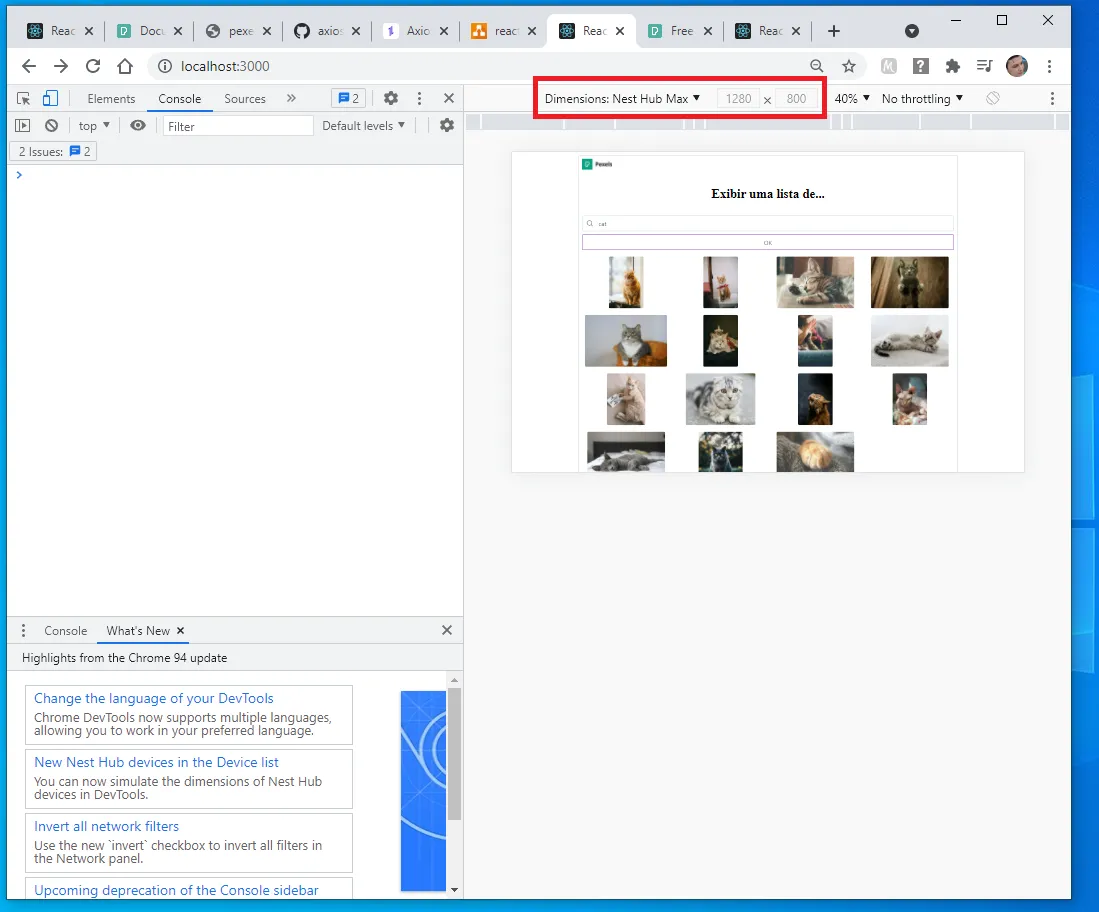Click the Pexels logo on the page
This screenshot has height=912, width=1099.
(x=597, y=164)
